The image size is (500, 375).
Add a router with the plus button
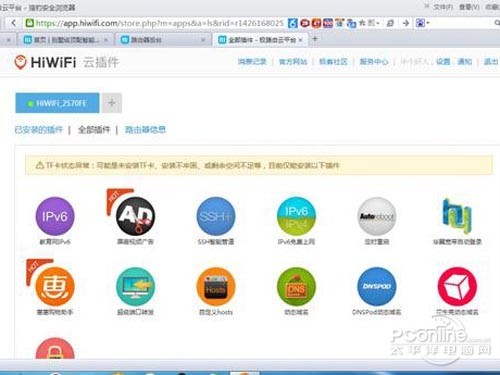[112, 103]
